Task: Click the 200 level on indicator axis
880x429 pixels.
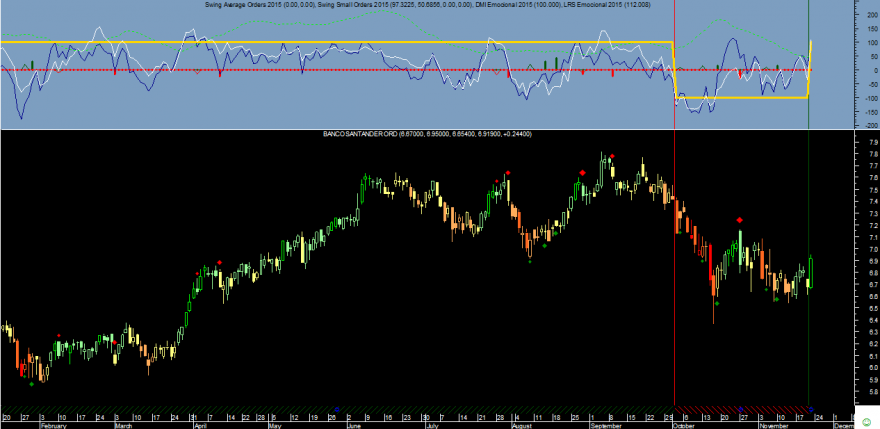Action: (x=857, y=16)
